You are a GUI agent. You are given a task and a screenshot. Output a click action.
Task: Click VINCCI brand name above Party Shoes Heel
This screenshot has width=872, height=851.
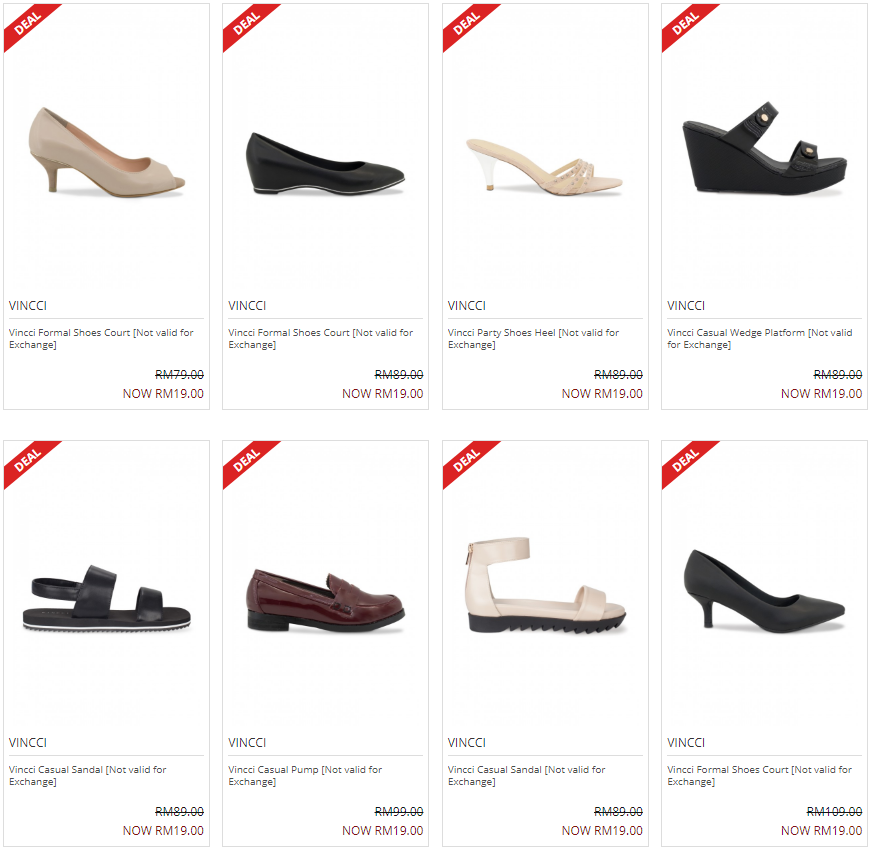pyautogui.click(x=467, y=305)
